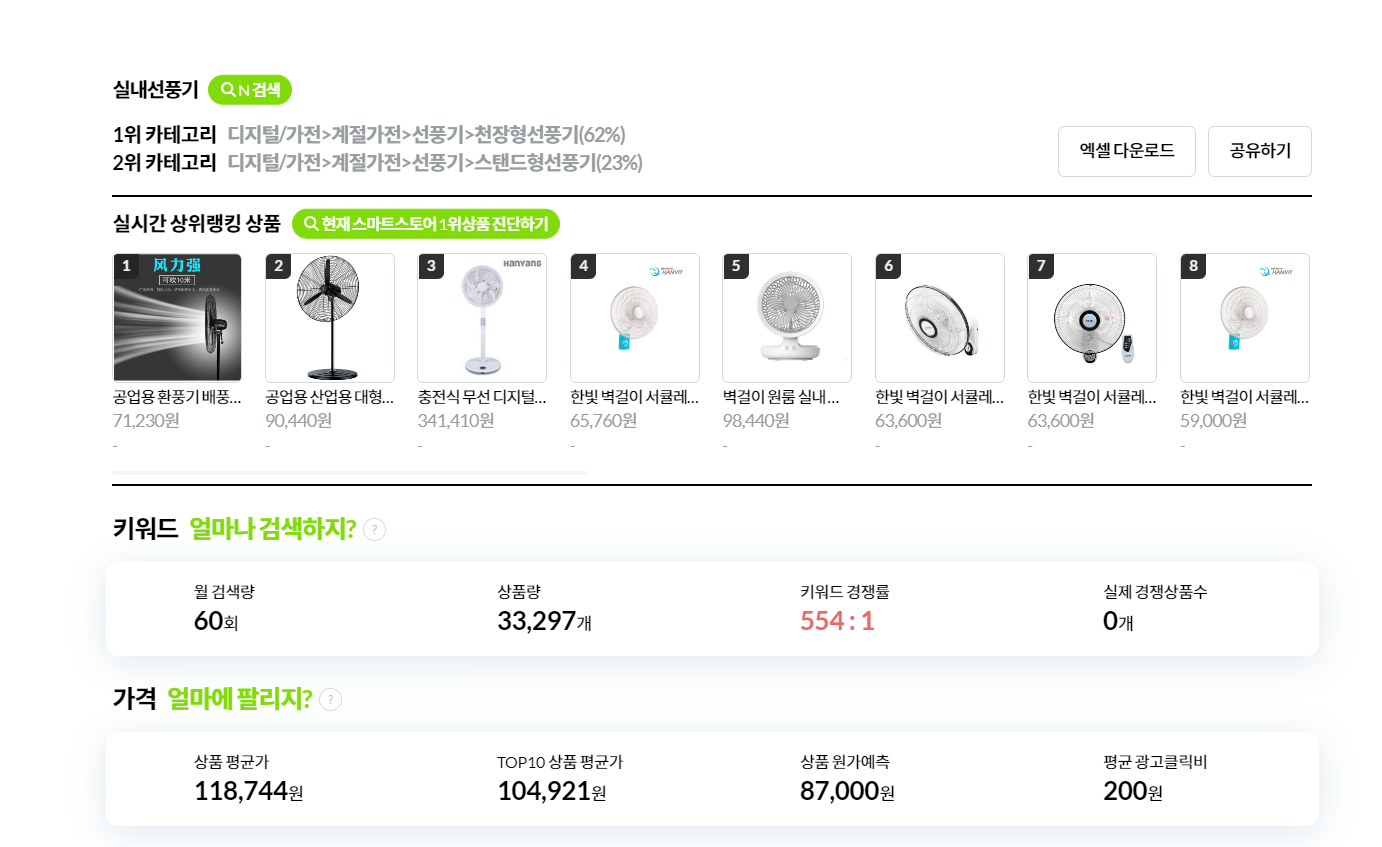Click product title 벽걸이 원룸 실내
The image size is (1382, 847).
pyautogui.click(x=781, y=397)
